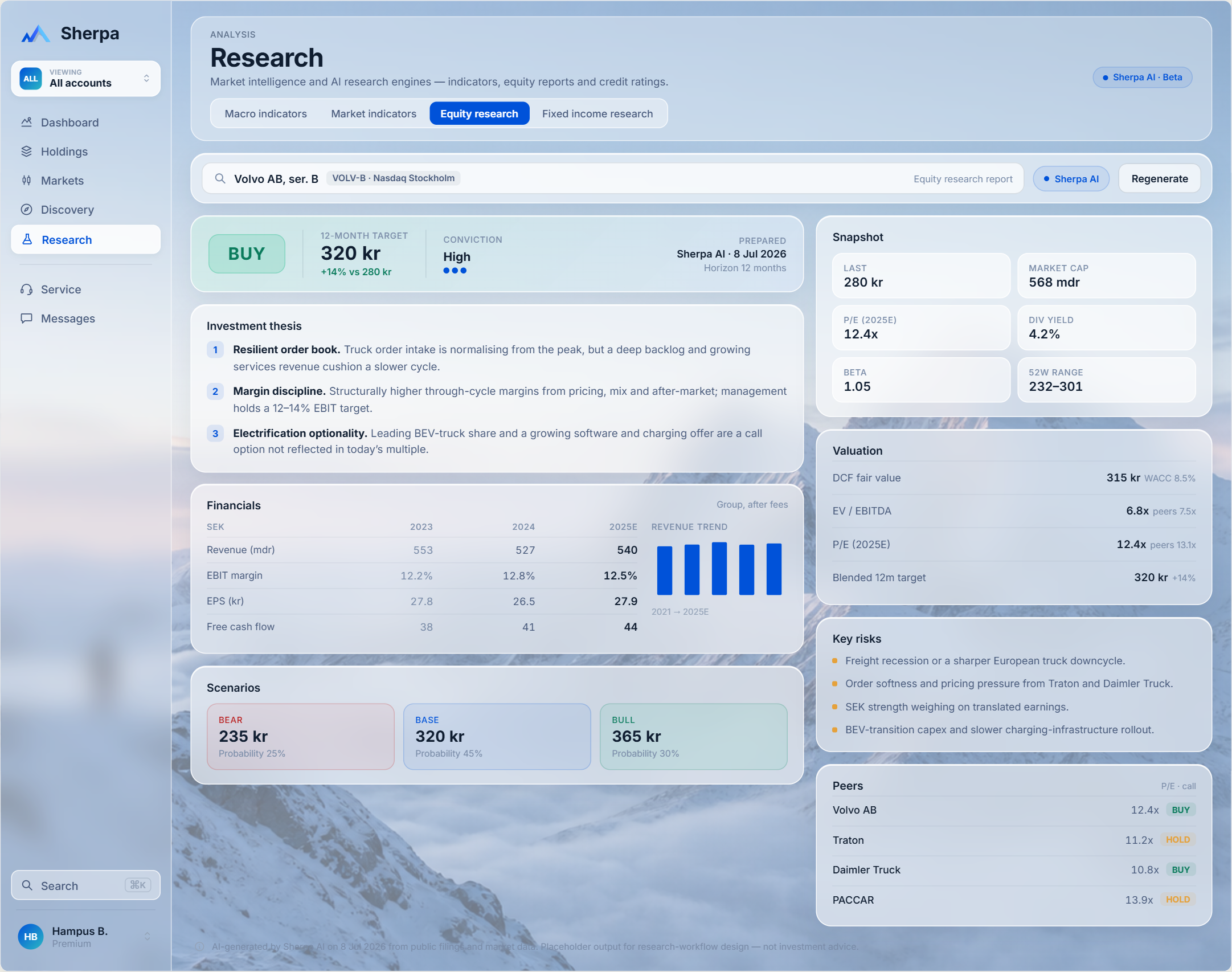Image resolution: width=1232 pixels, height=972 pixels.
Task: Click the Hampus B. Premium account name
Action: pos(80,937)
